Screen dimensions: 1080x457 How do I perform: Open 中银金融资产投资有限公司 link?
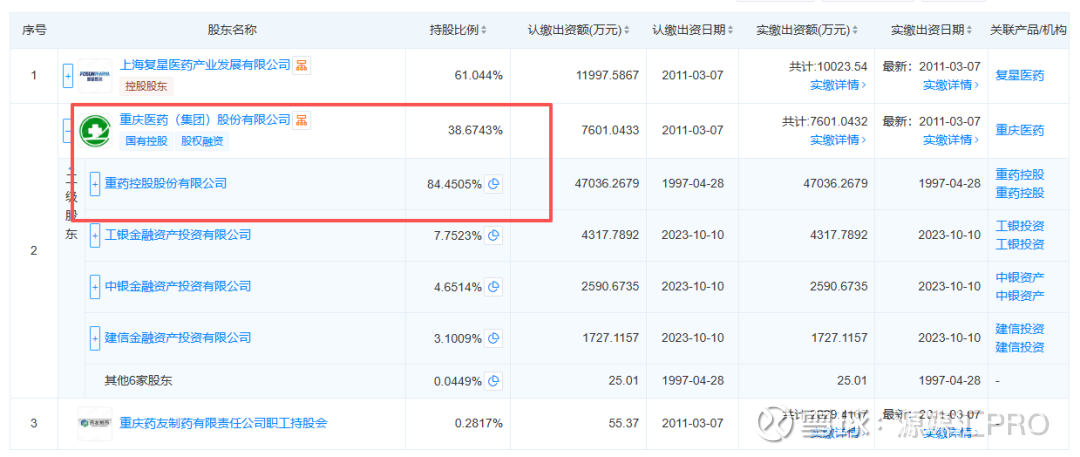pos(178,287)
